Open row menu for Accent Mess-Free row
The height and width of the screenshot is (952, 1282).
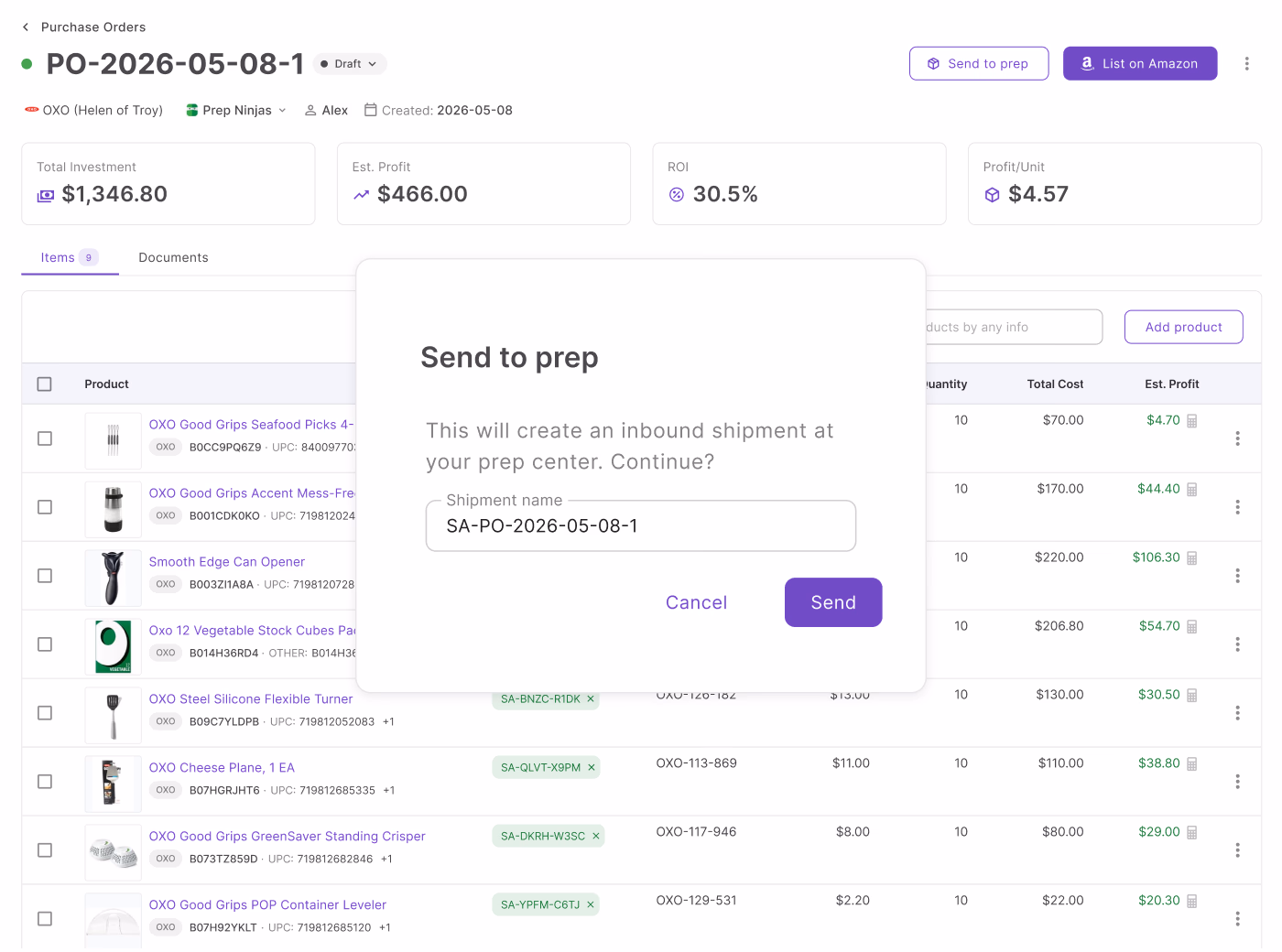pos(1237,507)
